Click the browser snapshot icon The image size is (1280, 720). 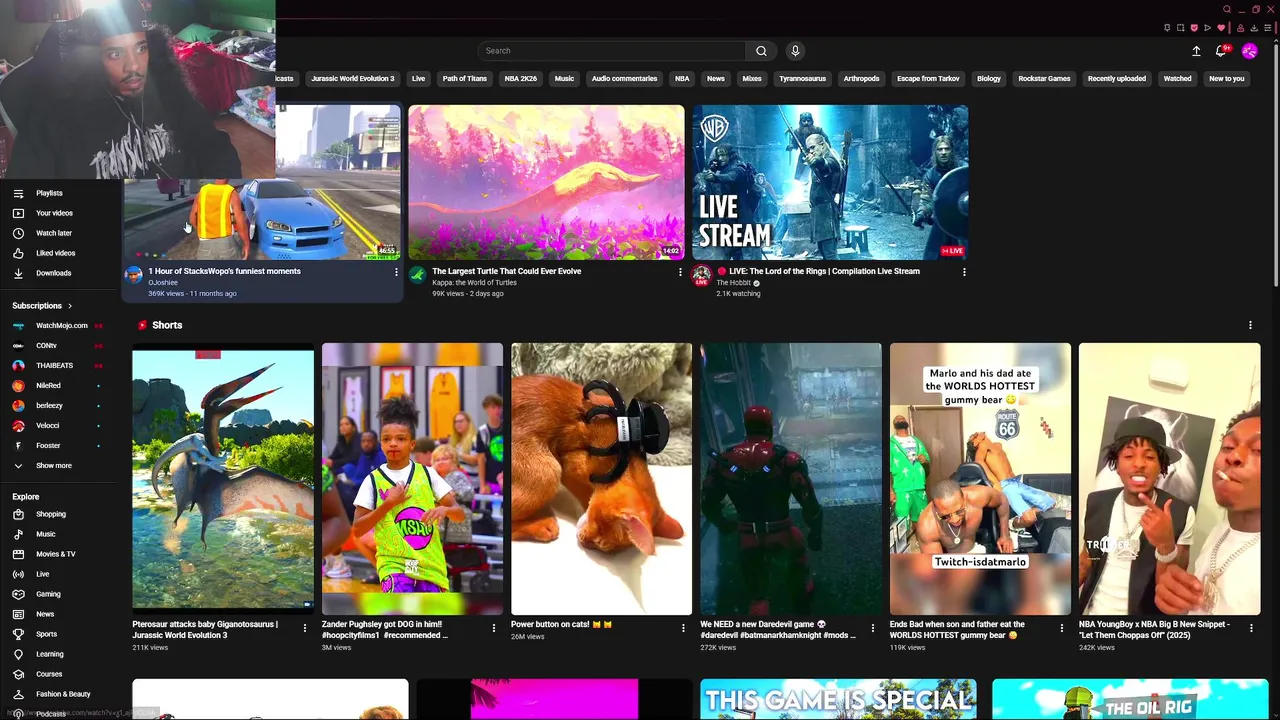point(1180,27)
